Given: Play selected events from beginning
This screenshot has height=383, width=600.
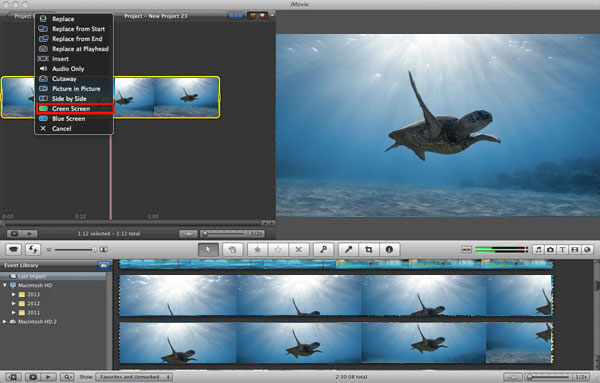Looking at the screenshot, I should point(49,377).
